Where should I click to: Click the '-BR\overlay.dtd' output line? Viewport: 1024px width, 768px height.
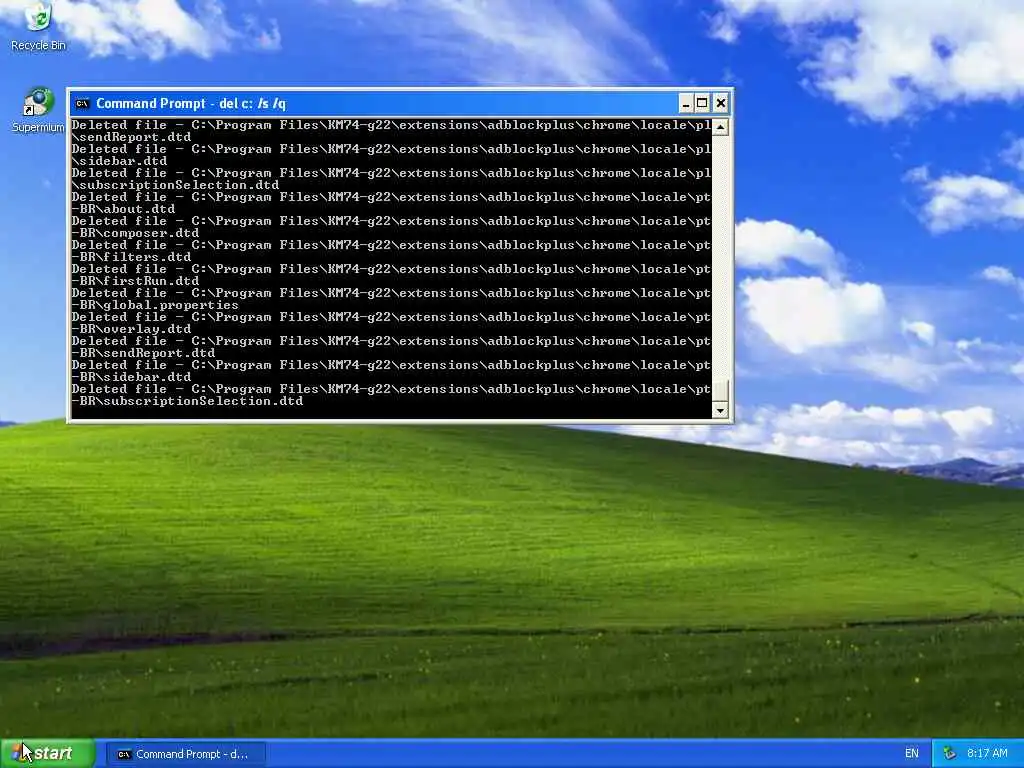click(x=131, y=329)
